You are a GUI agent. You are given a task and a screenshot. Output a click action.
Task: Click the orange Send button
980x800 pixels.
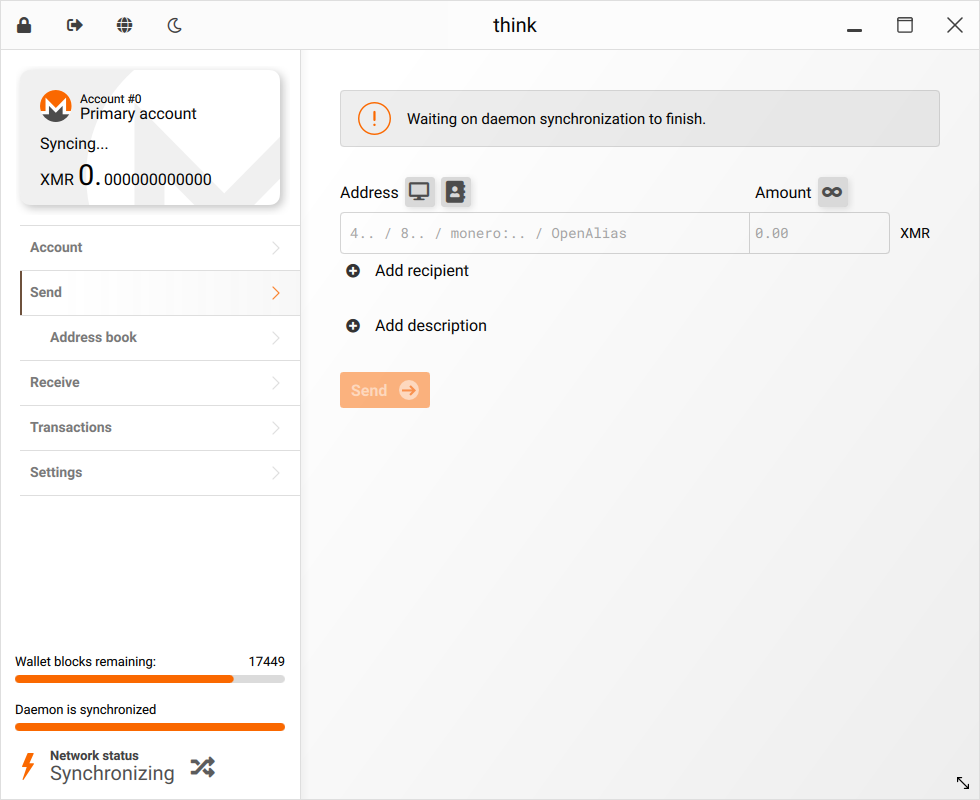(385, 390)
